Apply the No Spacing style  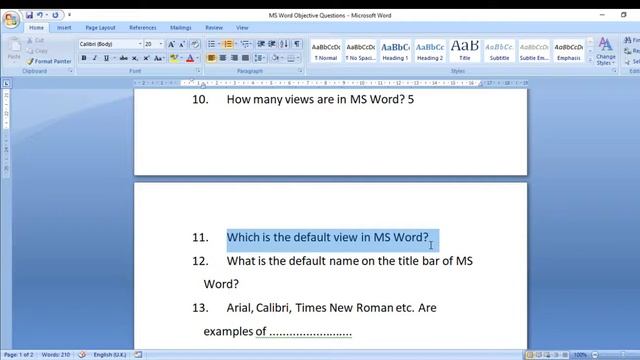[x=360, y=51]
